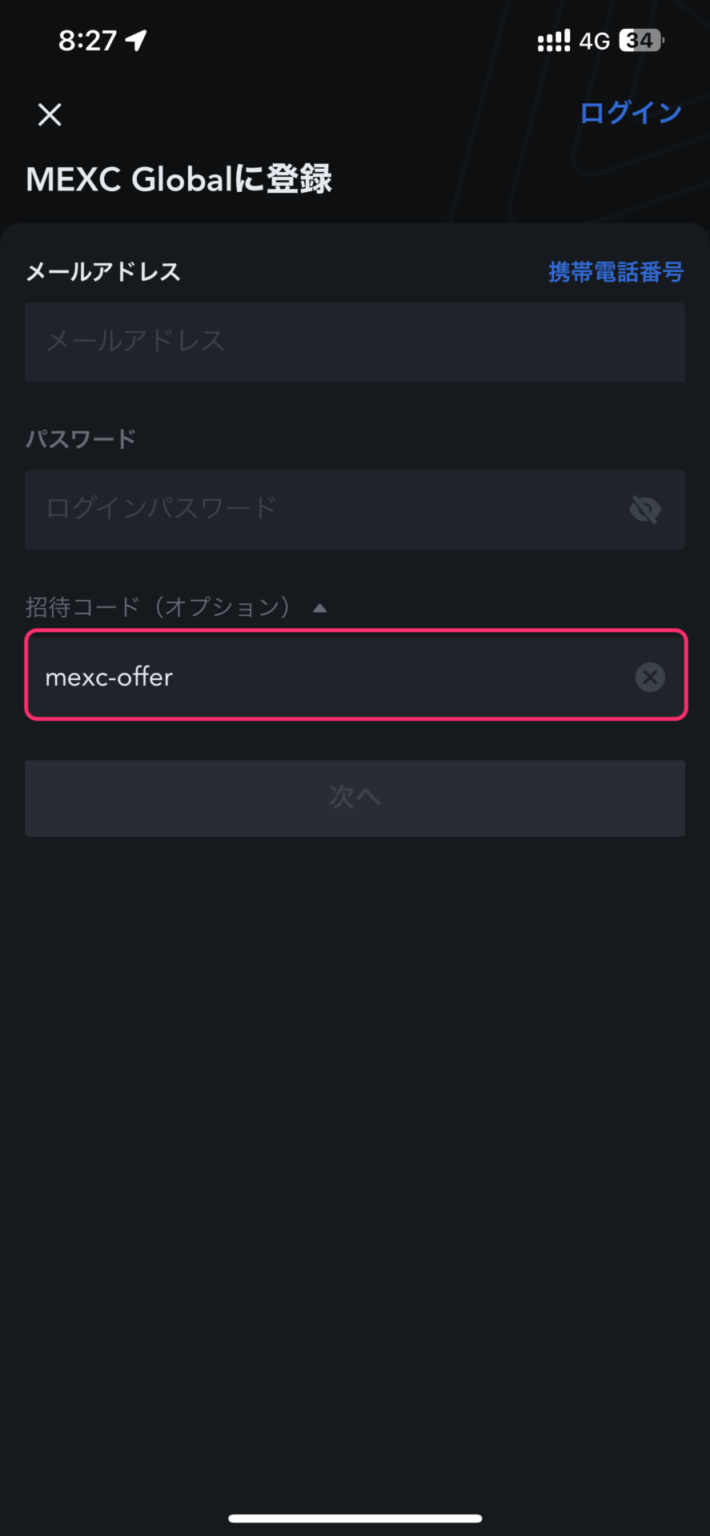Clear the mexc-offer invitation code
The image size is (710, 1536).
point(650,677)
